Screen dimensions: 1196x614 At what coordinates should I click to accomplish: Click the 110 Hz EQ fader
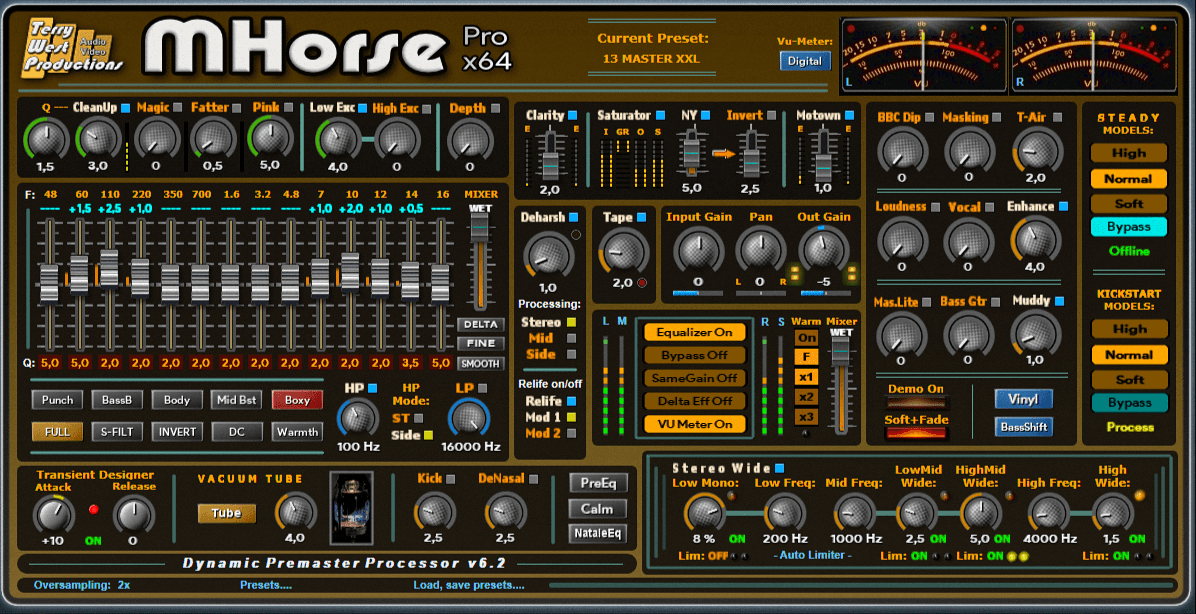pos(109,267)
